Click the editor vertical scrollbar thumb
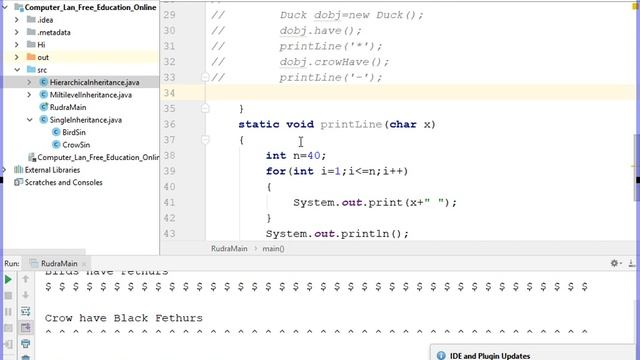 pos(636,167)
